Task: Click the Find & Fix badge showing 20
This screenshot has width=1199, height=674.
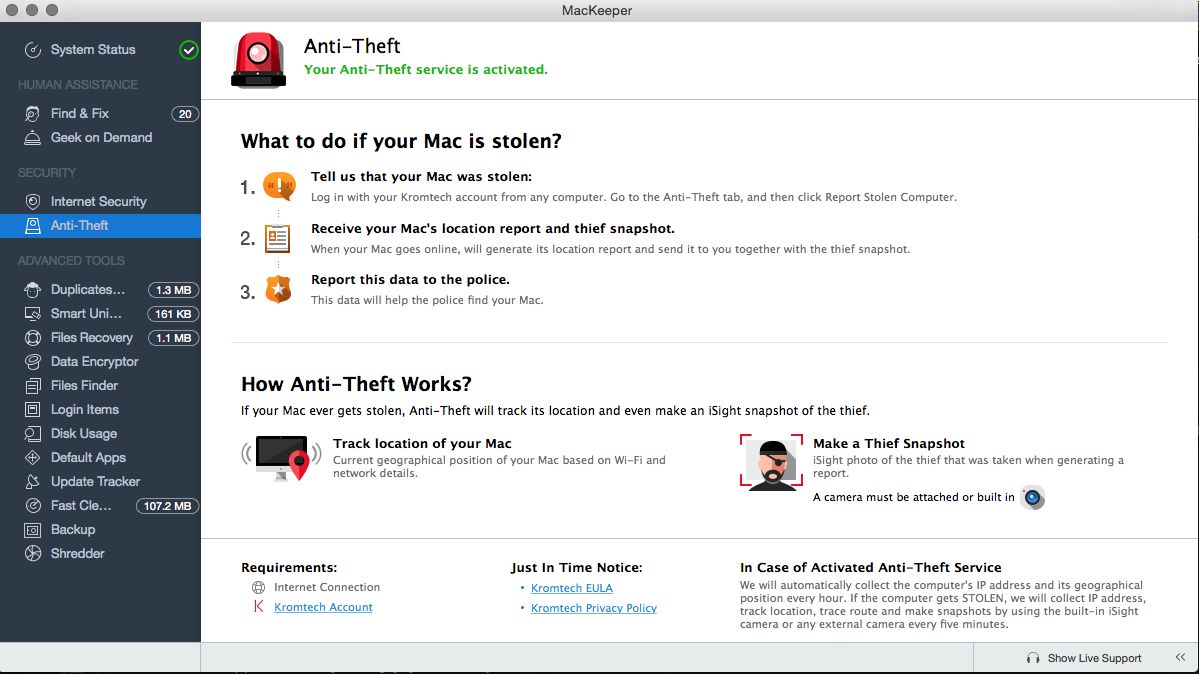Action: click(185, 114)
